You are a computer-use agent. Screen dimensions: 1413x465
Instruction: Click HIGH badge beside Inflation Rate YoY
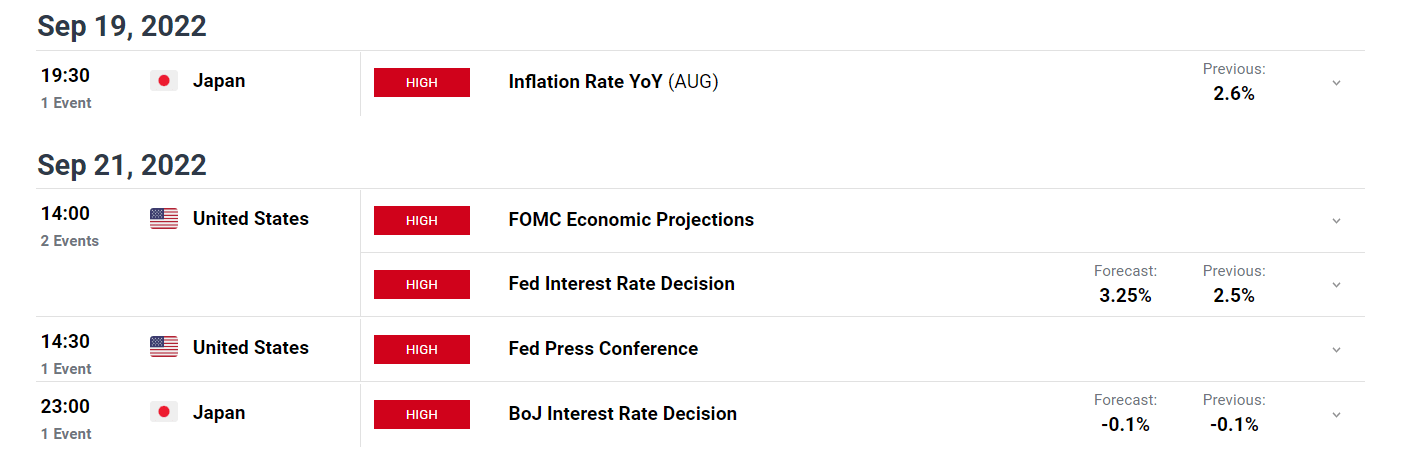(421, 83)
